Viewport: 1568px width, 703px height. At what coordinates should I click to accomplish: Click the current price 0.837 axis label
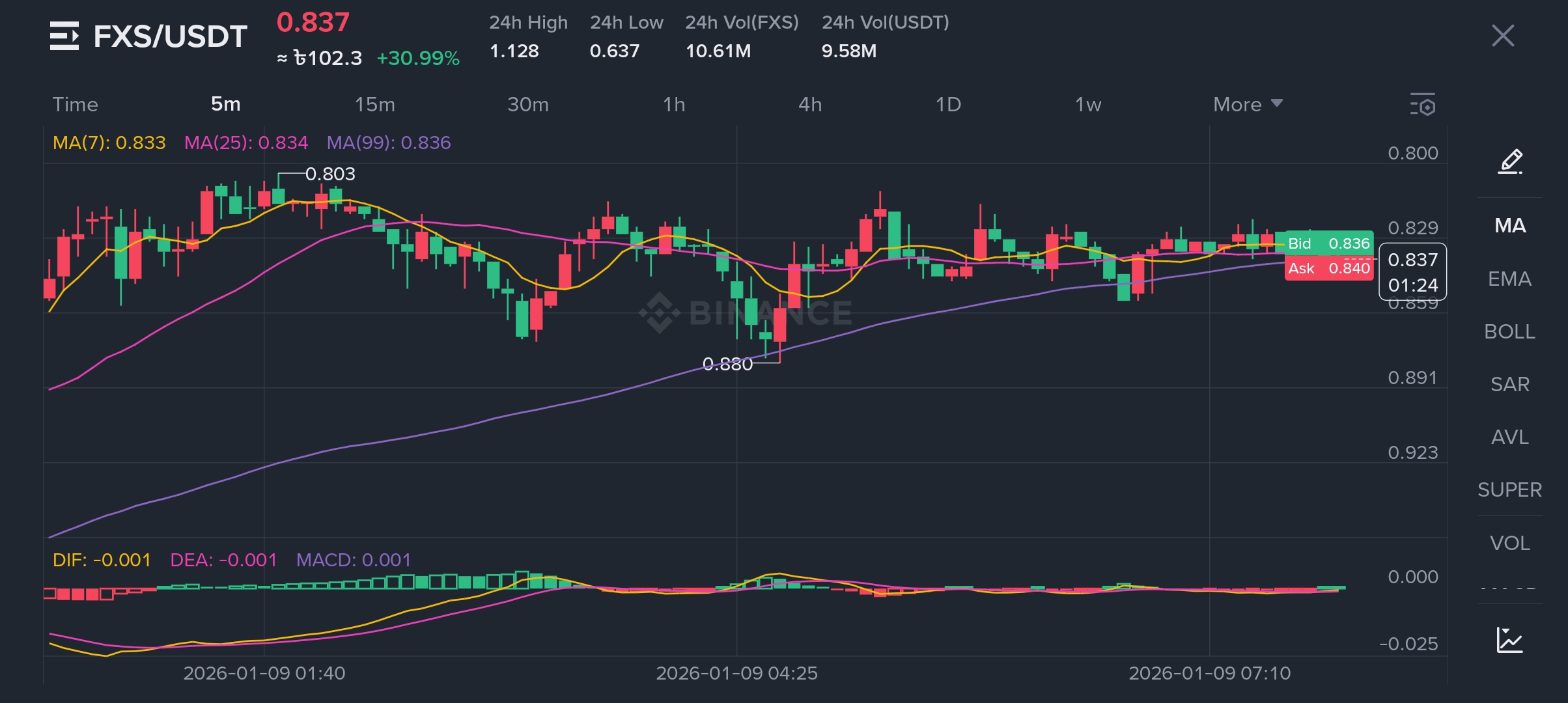[1412, 260]
